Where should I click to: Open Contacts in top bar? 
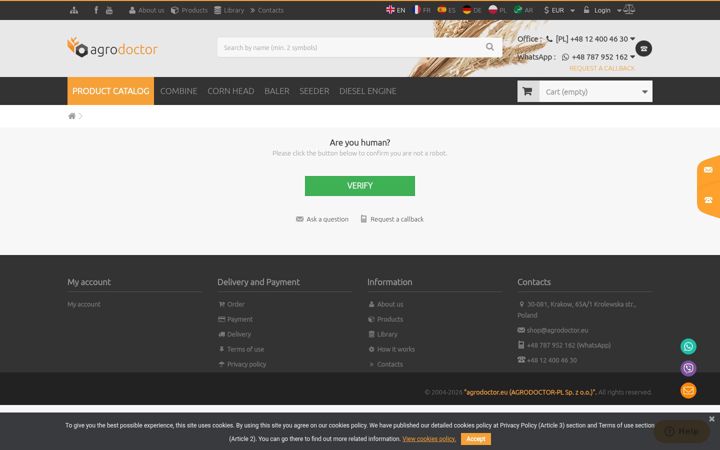[x=267, y=10]
